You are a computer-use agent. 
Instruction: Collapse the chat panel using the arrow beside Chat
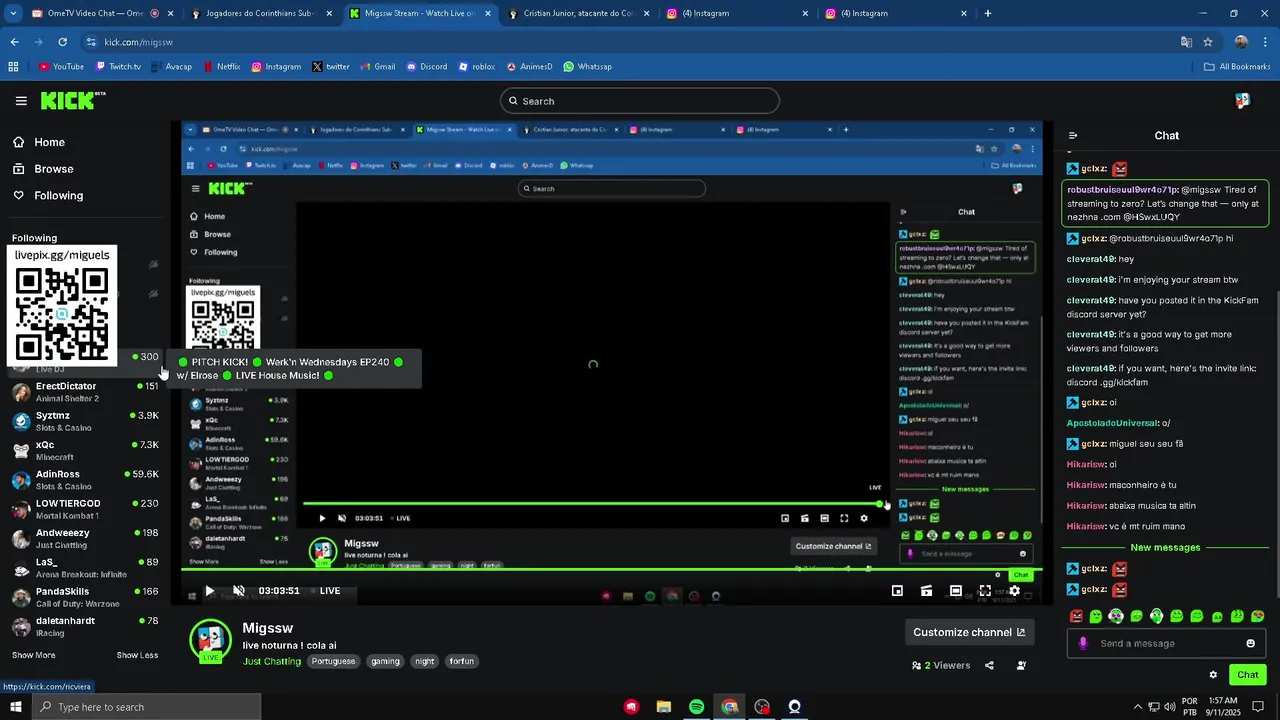(1073, 136)
